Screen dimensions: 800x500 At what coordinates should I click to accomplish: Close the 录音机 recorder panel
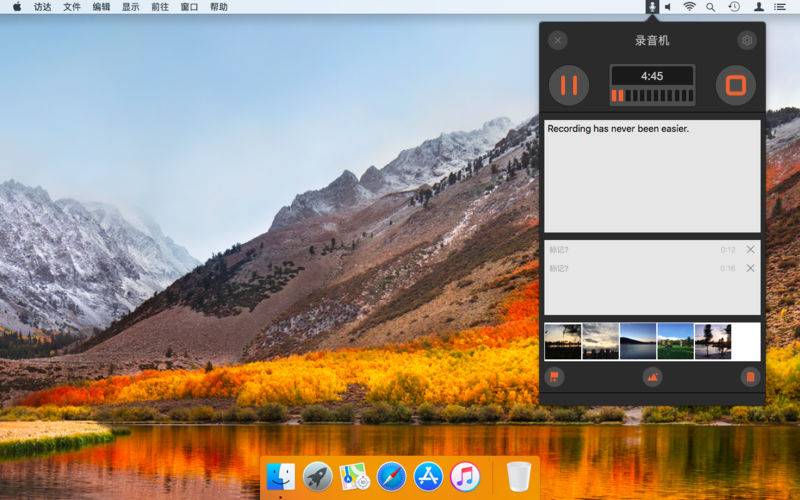[x=558, y=40]
